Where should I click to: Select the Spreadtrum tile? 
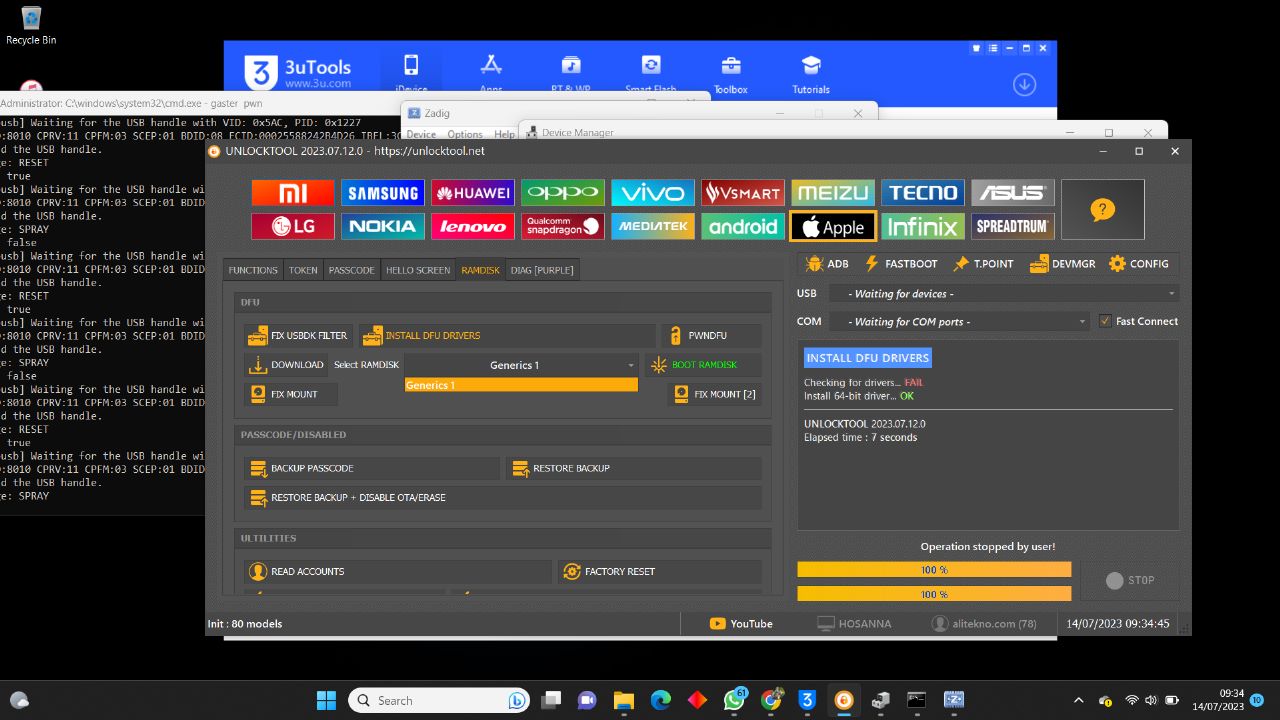pyautogui.click(x=1013, y=226)
